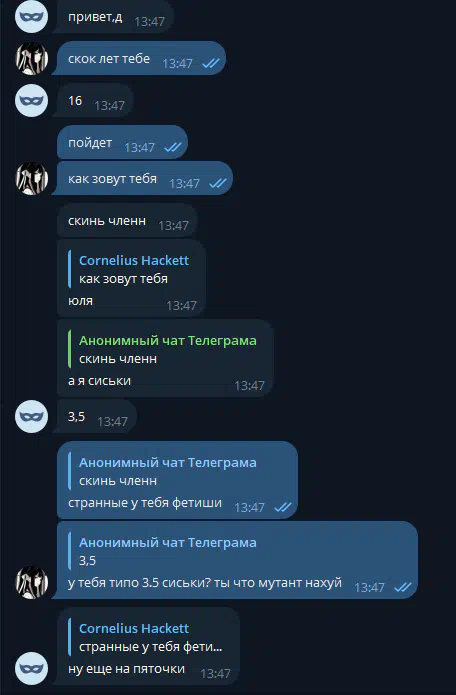The height and width of the screenshot is (695, 456).
Task: Select the 'юля' reply message bubble
Action: (131, 278)
